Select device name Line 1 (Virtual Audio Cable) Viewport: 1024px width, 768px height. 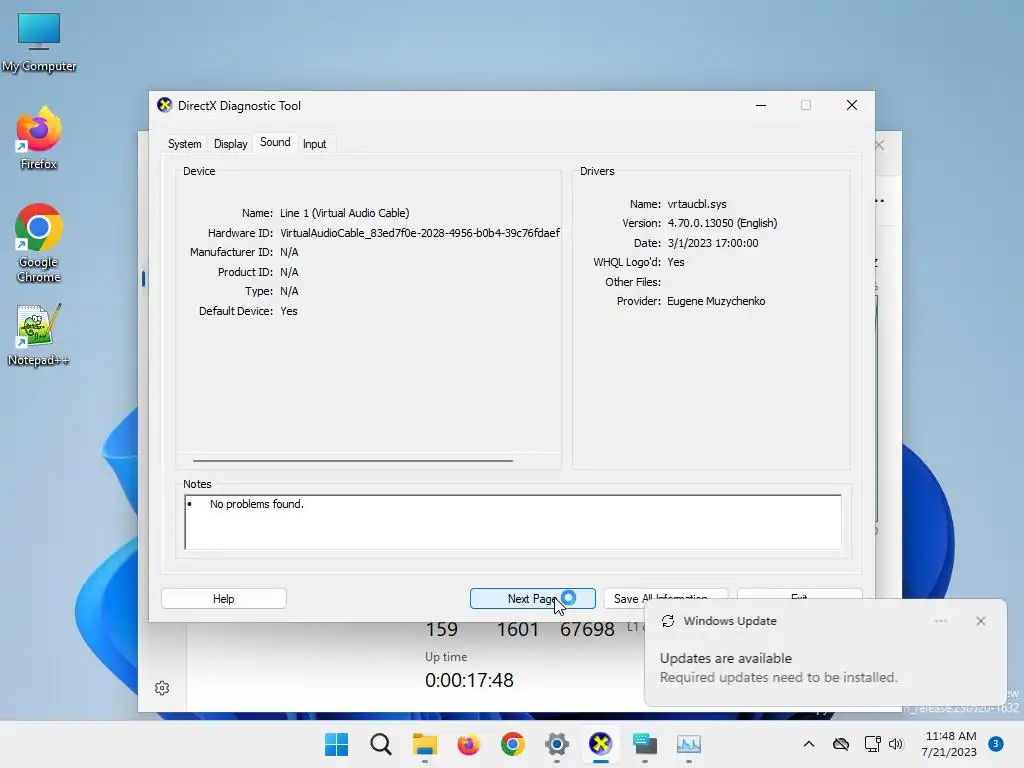pyautogui.click(x=344, y=213)
